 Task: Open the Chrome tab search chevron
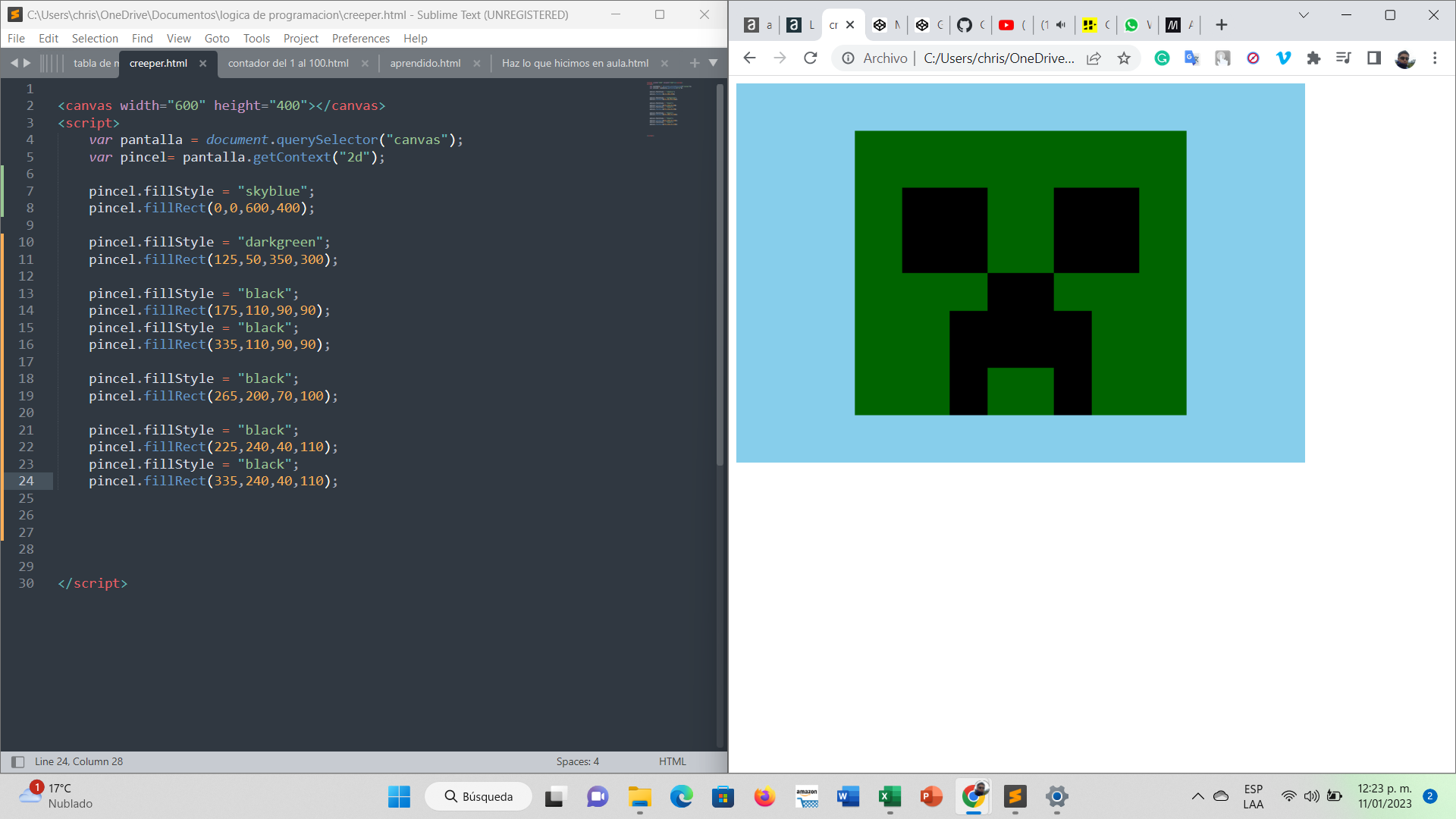coord(1304,15)
